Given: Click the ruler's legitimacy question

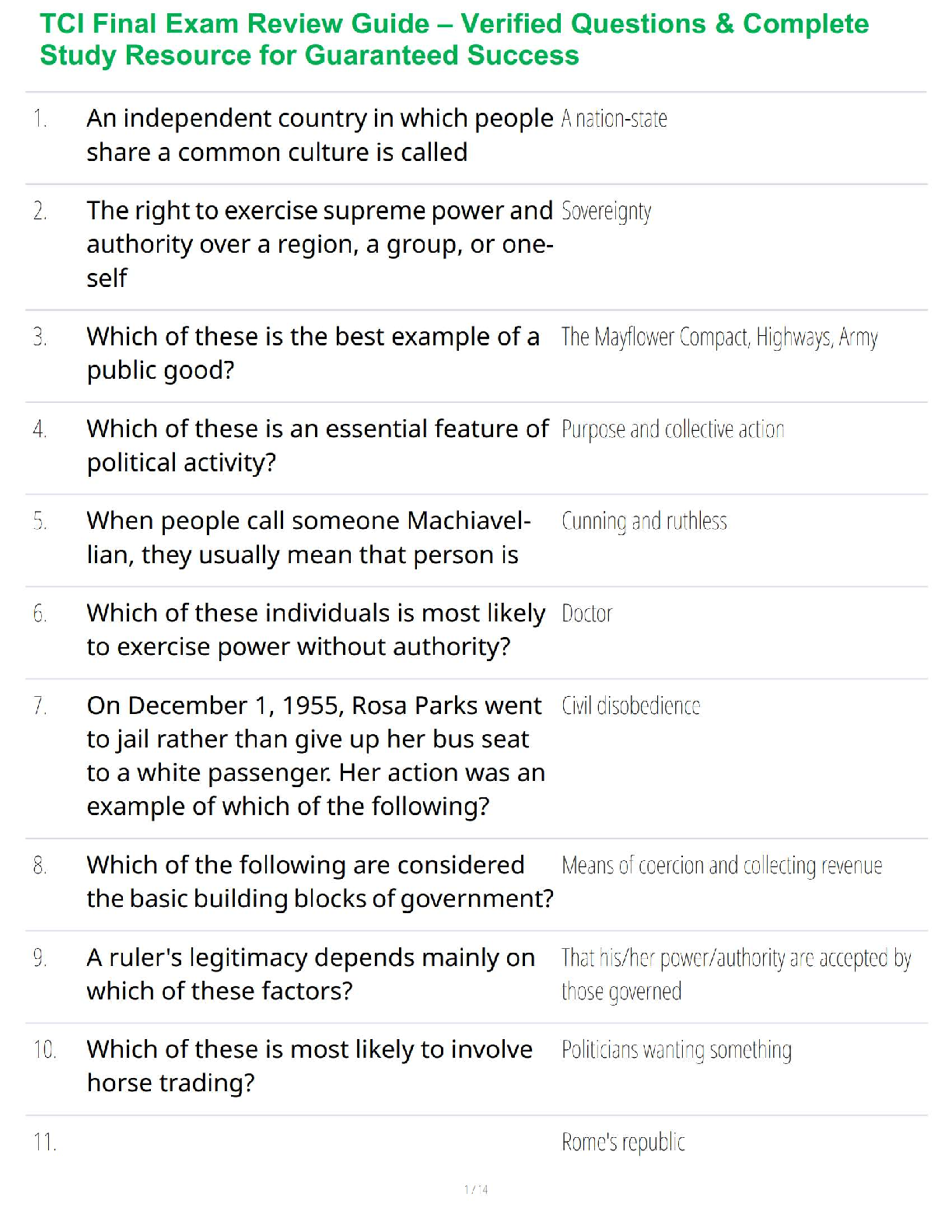Looking at the screenshot, I should (310, 974).
